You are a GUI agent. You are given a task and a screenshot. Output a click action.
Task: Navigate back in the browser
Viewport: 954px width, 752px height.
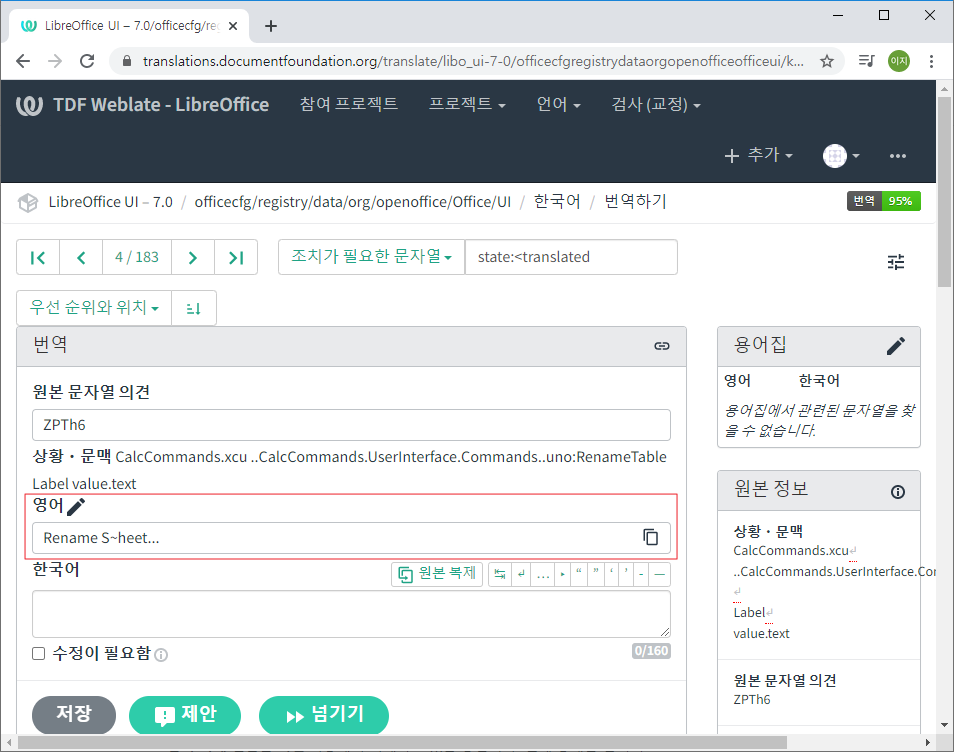click(x=23, y=61)
